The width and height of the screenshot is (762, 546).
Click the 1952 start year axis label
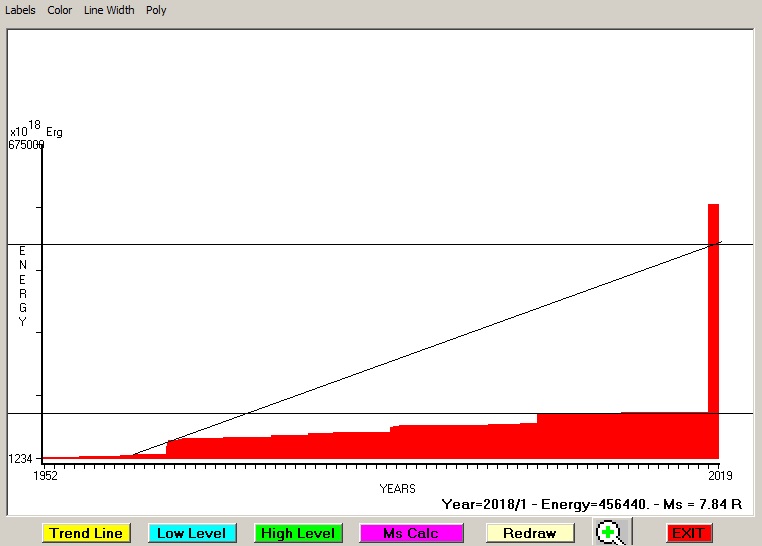pyautogui.click(x=44, y=475)
